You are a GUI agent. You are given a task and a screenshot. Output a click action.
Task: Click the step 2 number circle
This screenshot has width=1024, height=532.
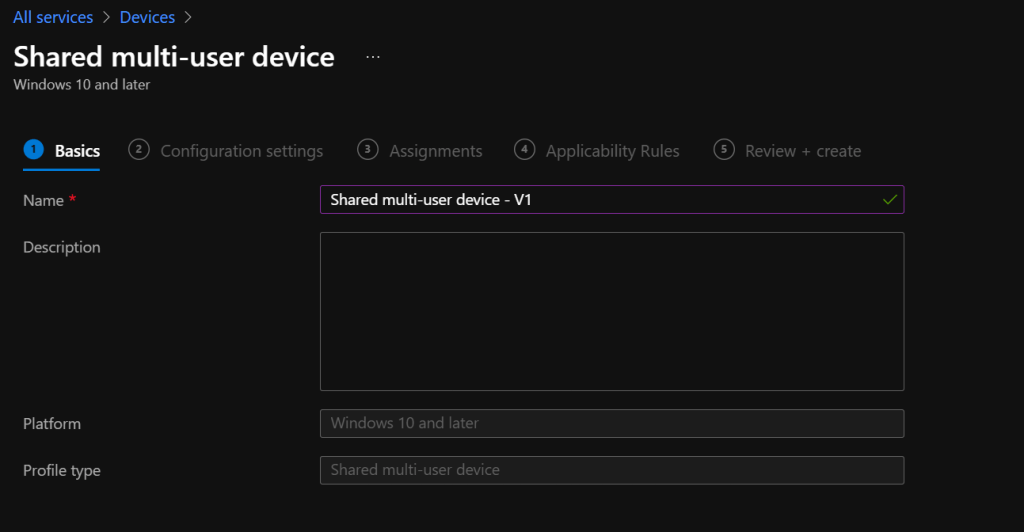(139, 150)
